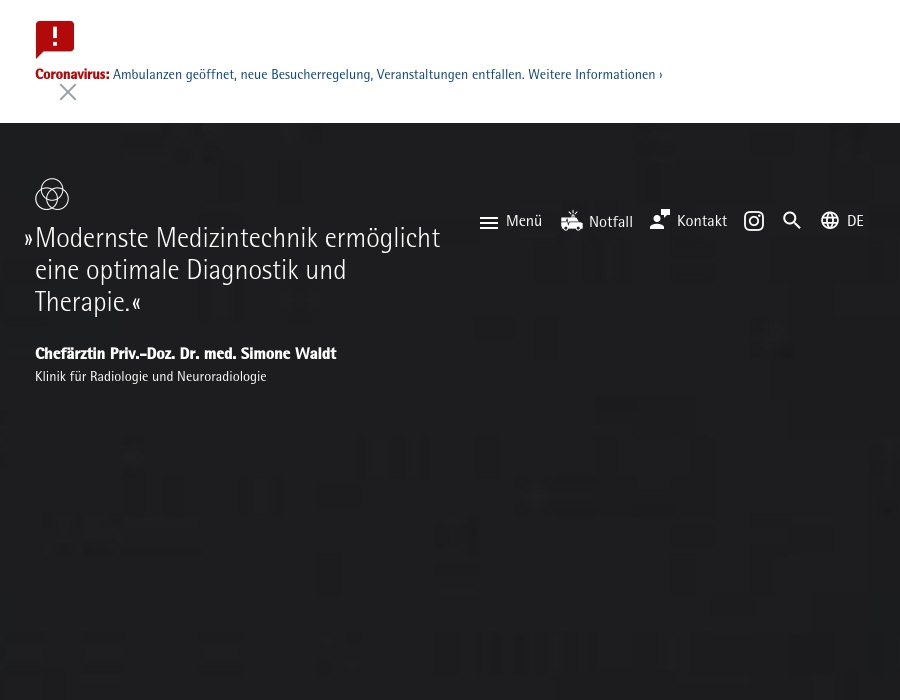Image resolution: width=900 pixels, height=700 pixels.
Task: Visit the clinic's Instagram profile
Action: tap(754, 221)
